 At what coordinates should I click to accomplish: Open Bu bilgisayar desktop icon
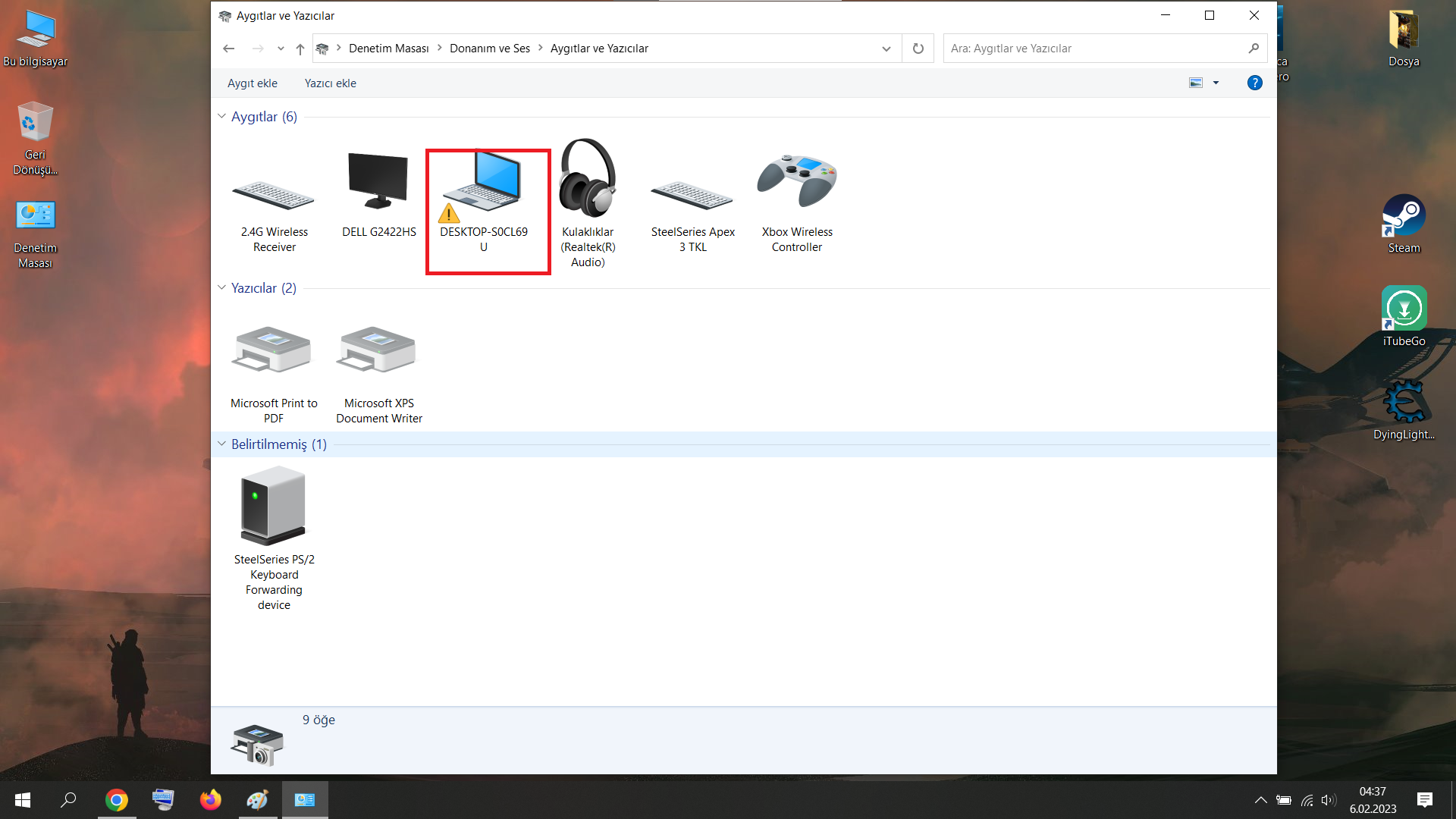point(36,38)
